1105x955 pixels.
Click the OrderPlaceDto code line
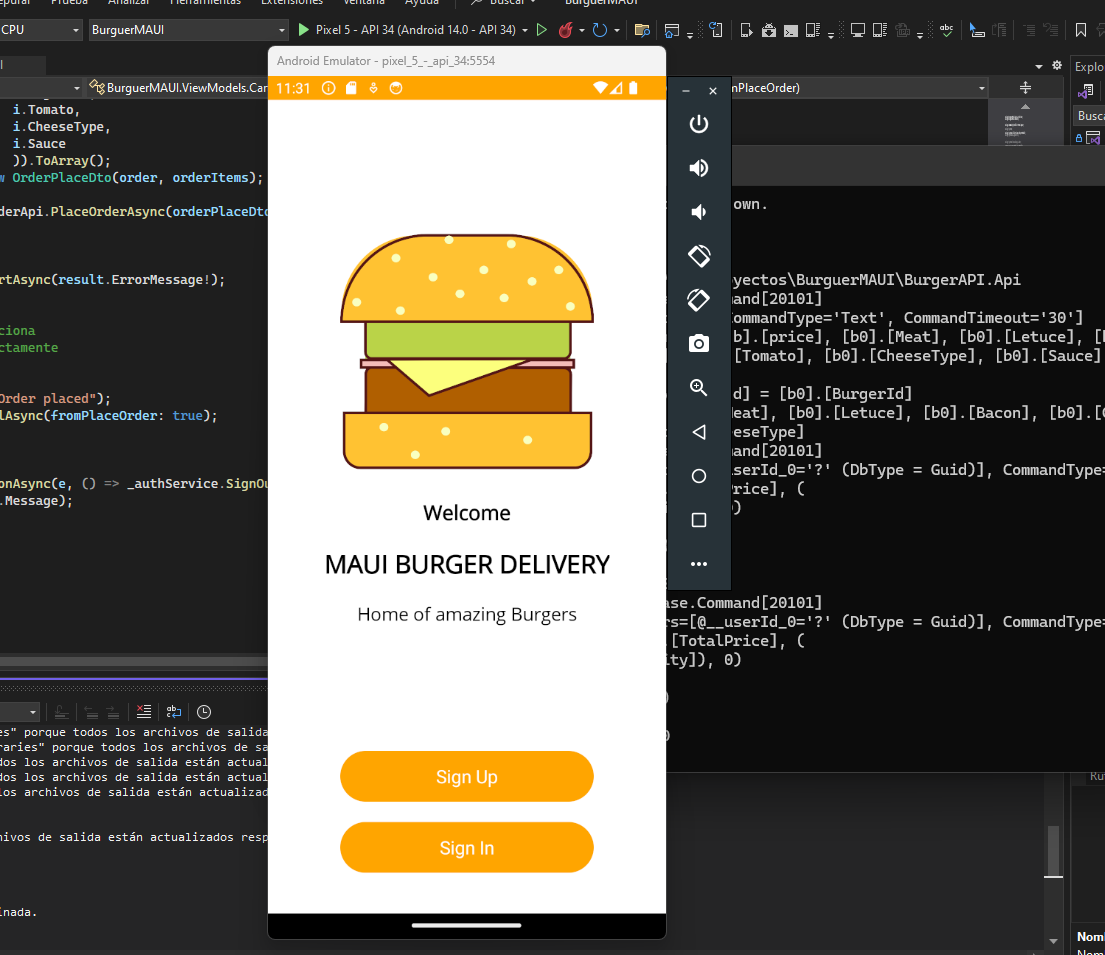click(x=132, y=178)
